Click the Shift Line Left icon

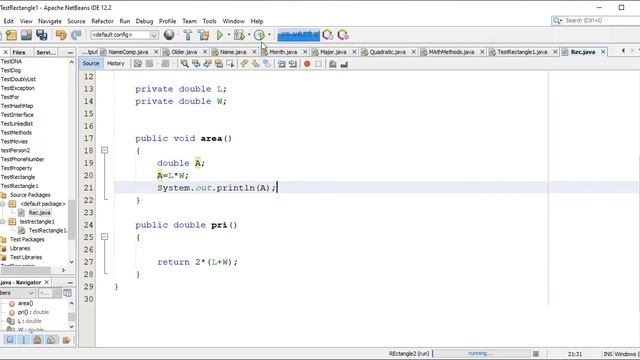pyautogui.click(x=282, y=64)
